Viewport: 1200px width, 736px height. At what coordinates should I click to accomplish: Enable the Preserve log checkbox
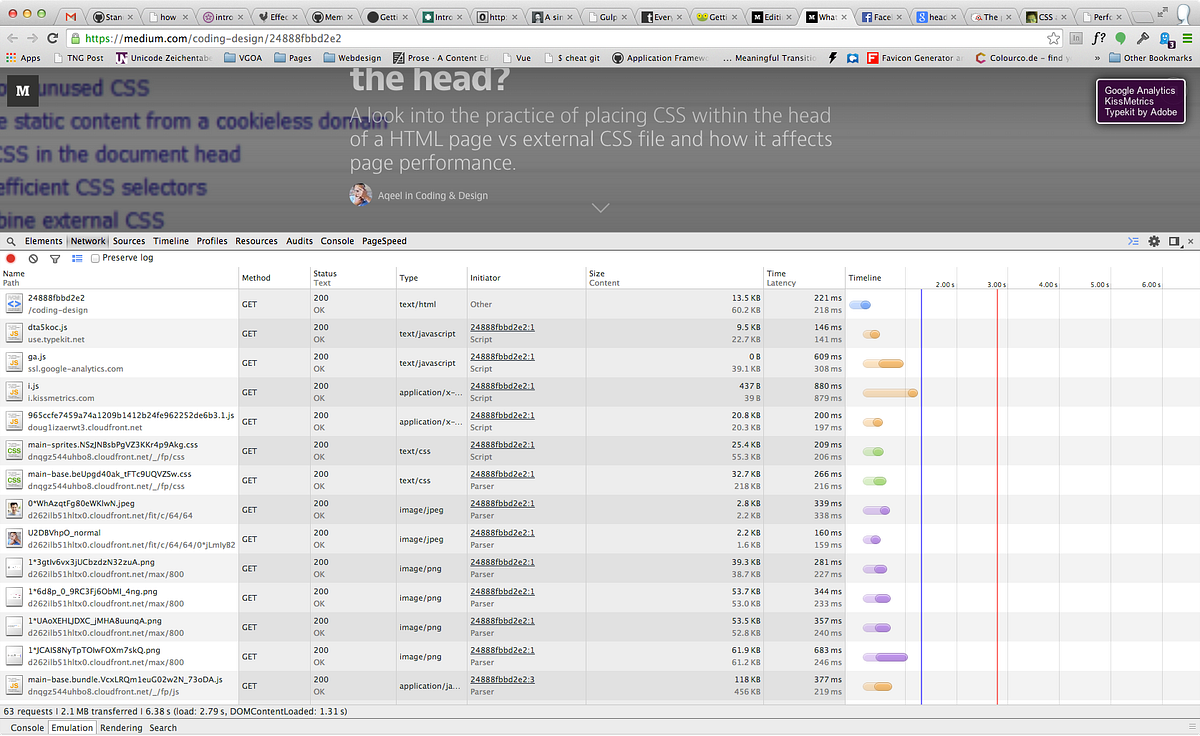pyautogui.click(x=94, y=257)
